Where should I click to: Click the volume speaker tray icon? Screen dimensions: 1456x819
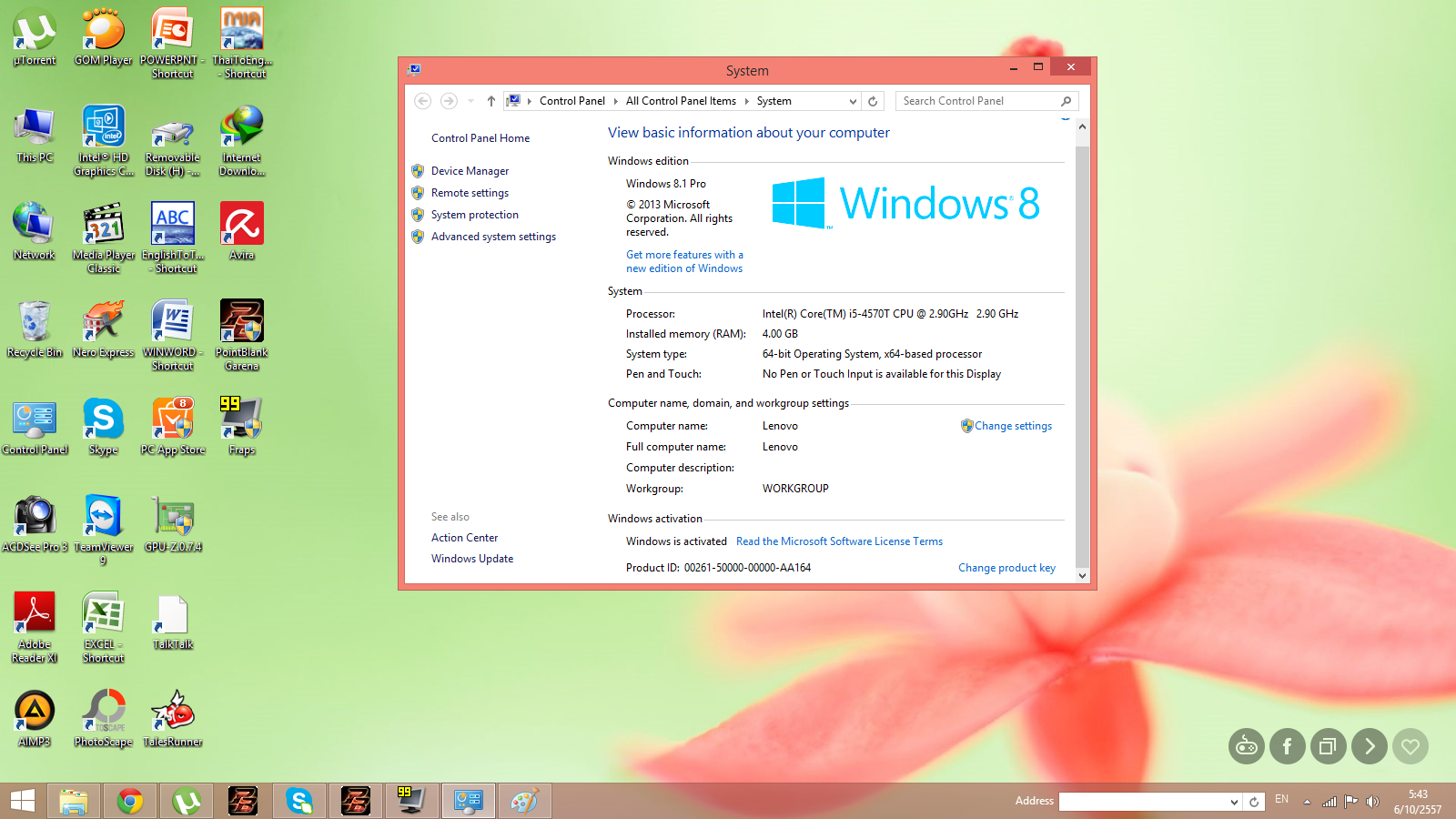(x=1373, y=801)
